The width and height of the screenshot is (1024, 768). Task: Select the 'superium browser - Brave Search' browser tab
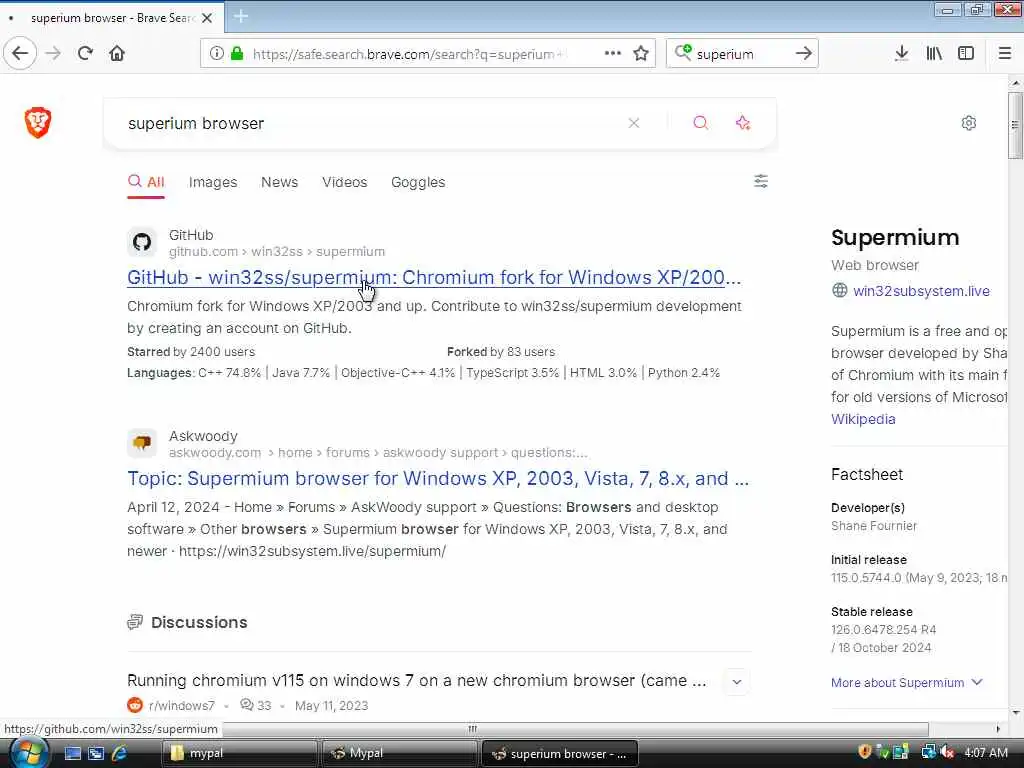pos(111,18)
